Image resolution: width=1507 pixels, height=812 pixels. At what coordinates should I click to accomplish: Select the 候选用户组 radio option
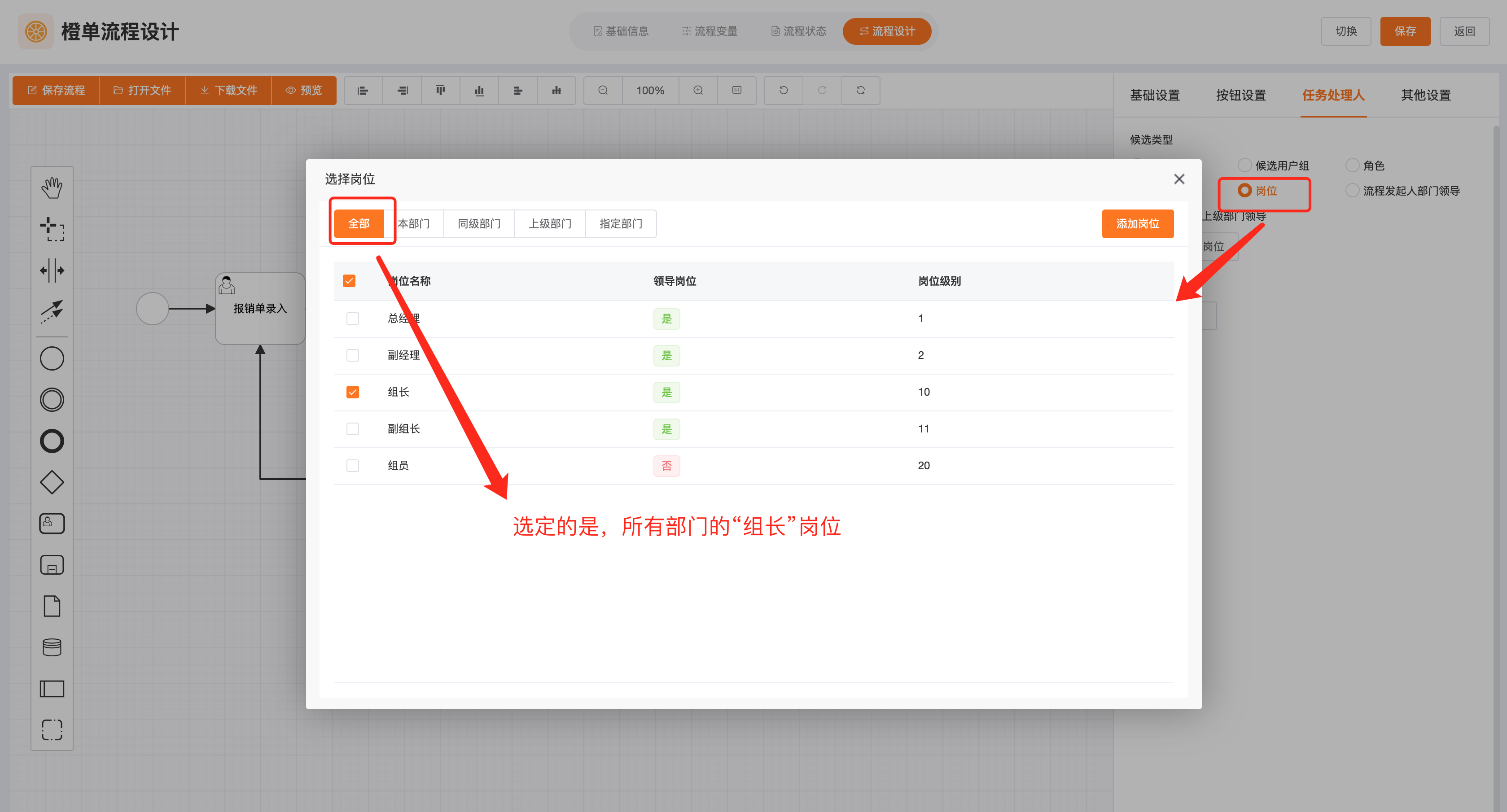click(x=1273, y=166)
